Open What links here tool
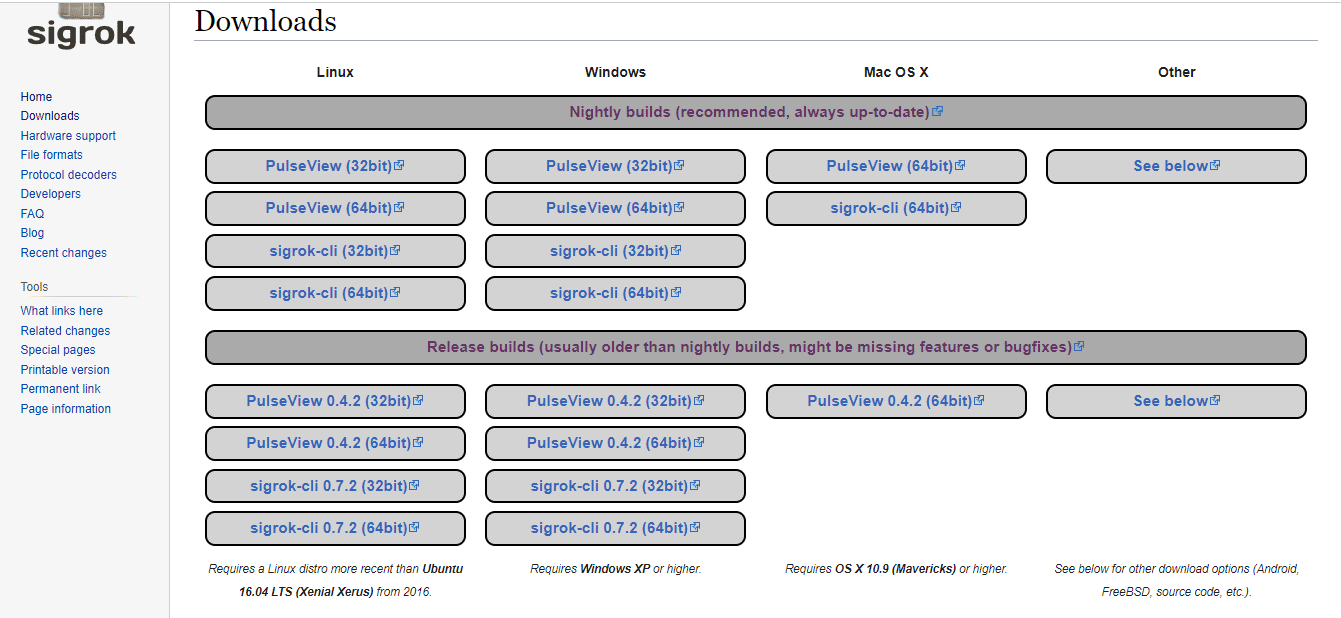The width and height of the screenshot is (1341, 618). tap(61, 311)
